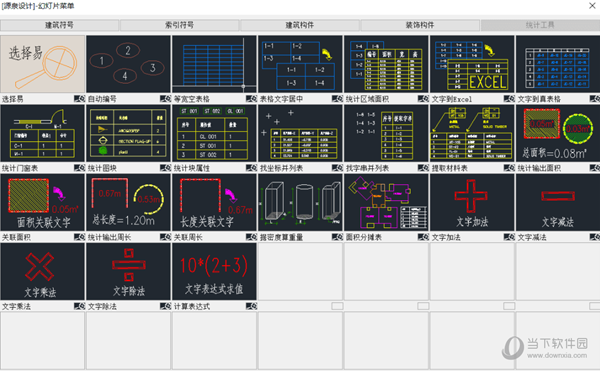The image size is (600, 371).
Task: Open the 计算表达式 10*(2+3) thumbnail
Action: 214,272
